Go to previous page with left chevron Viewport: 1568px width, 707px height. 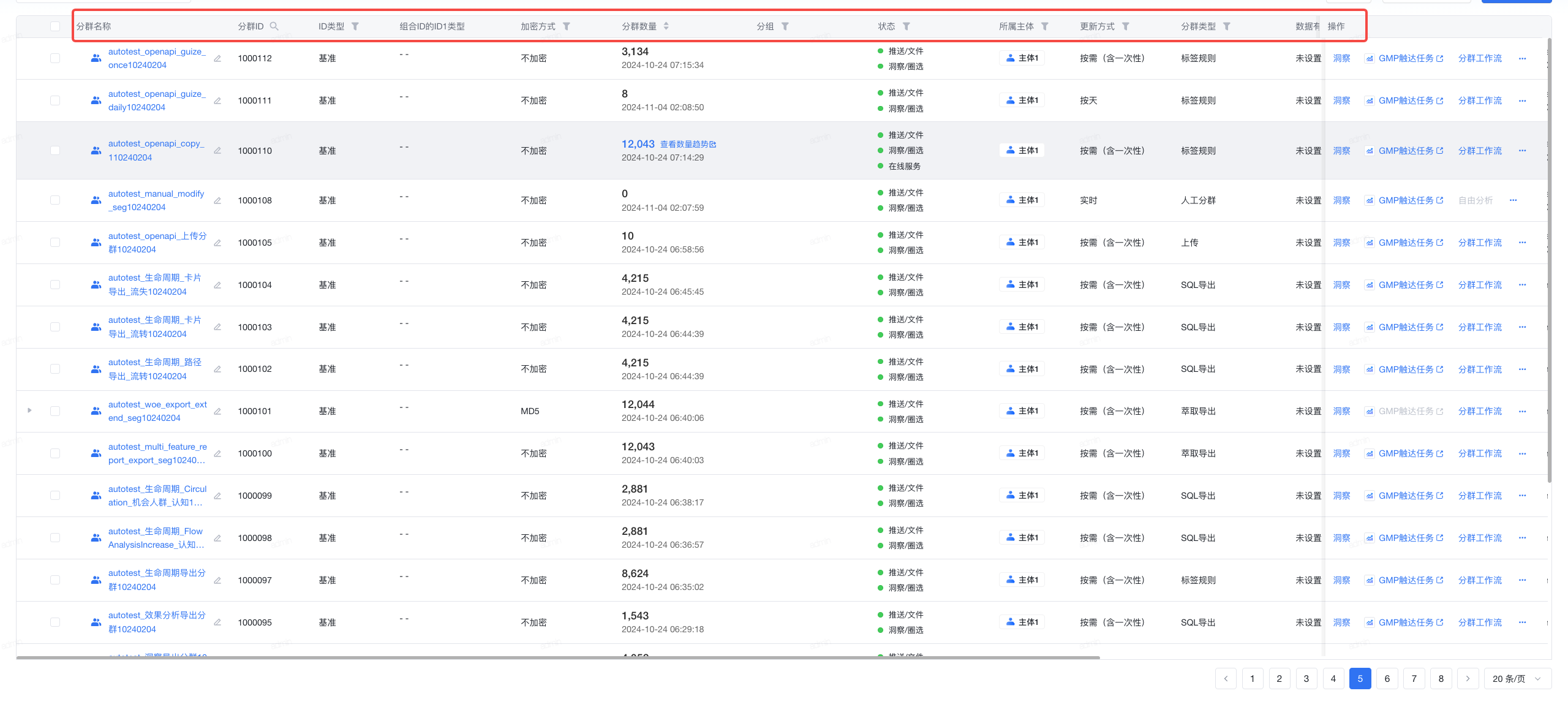pyautogui.click(x=1226, y=679)
